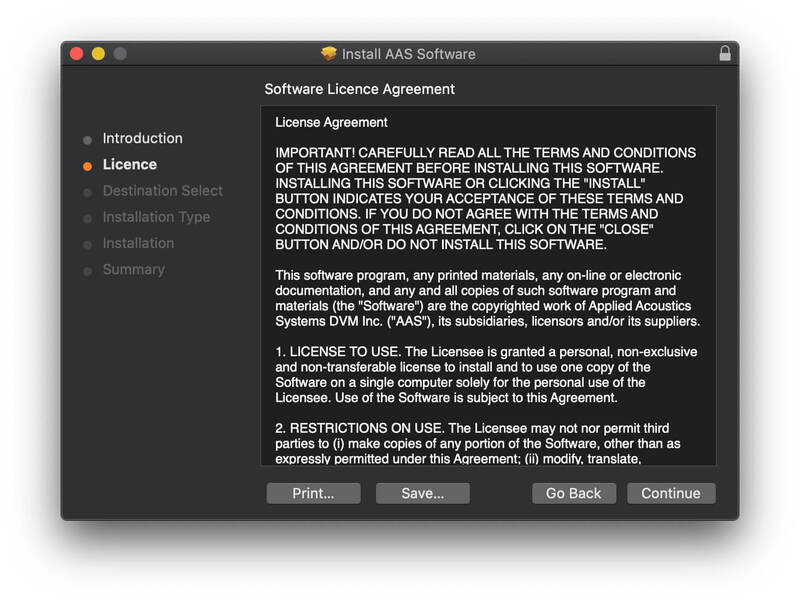
Task: Click the 2. RESTRICTIONS ON USE paragraph
Action: (x=478, y=443)
